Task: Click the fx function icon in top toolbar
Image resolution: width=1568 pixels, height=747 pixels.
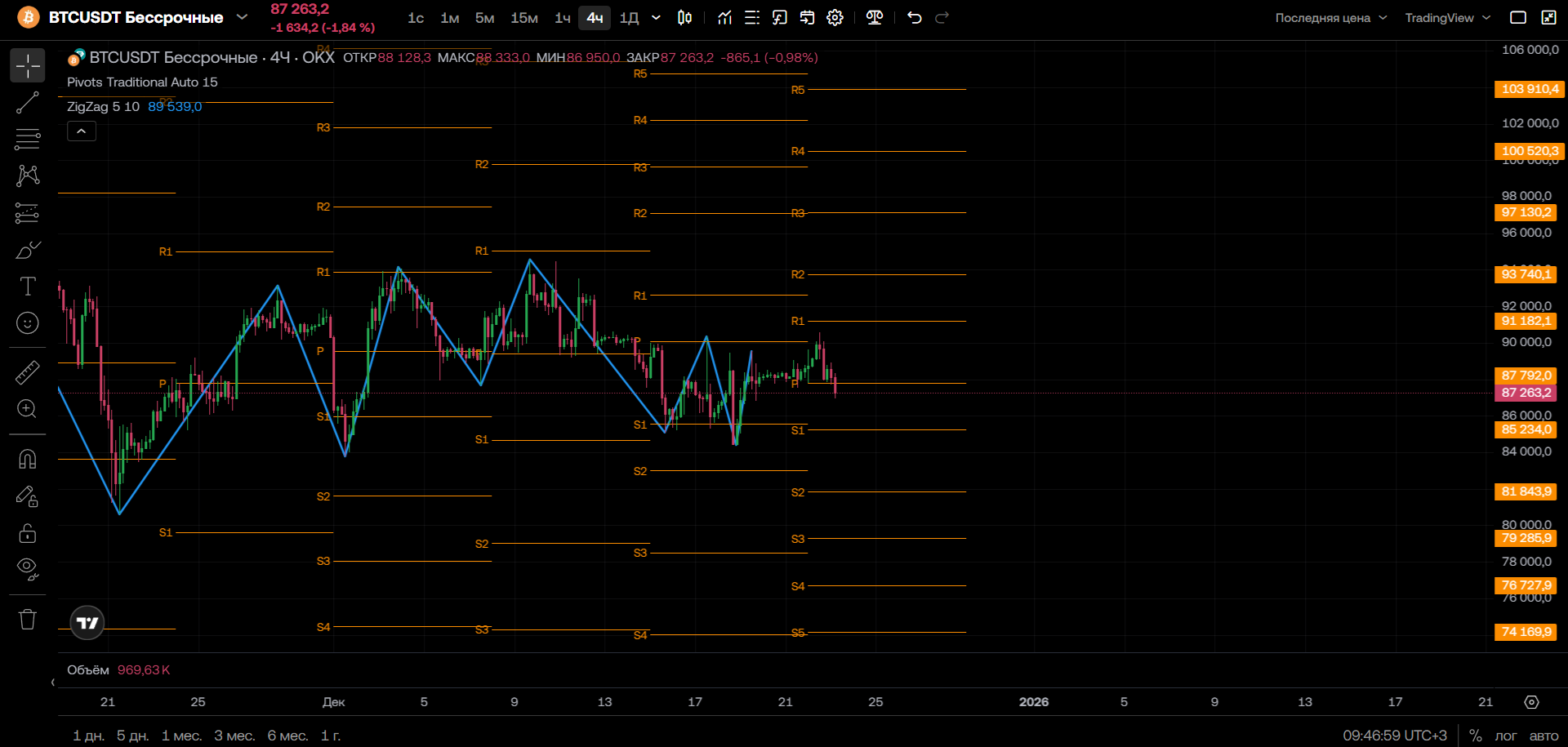Action: (780, 18)
